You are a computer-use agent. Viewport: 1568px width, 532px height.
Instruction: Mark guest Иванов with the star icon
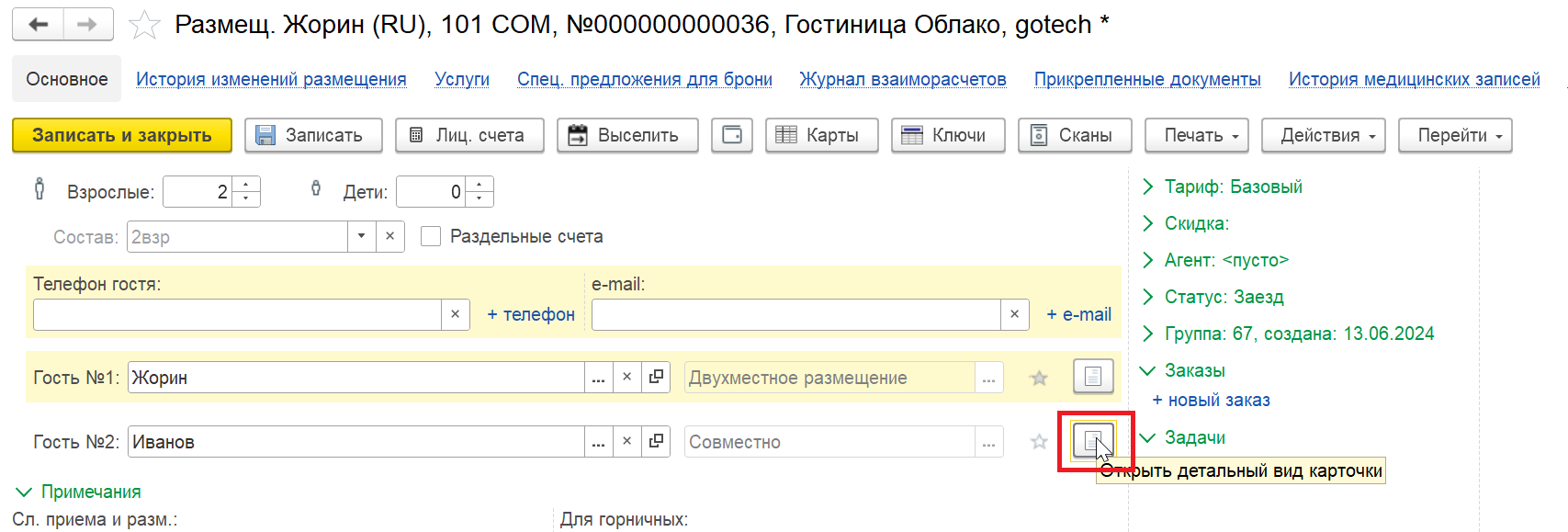click(x=1039, y=442)
